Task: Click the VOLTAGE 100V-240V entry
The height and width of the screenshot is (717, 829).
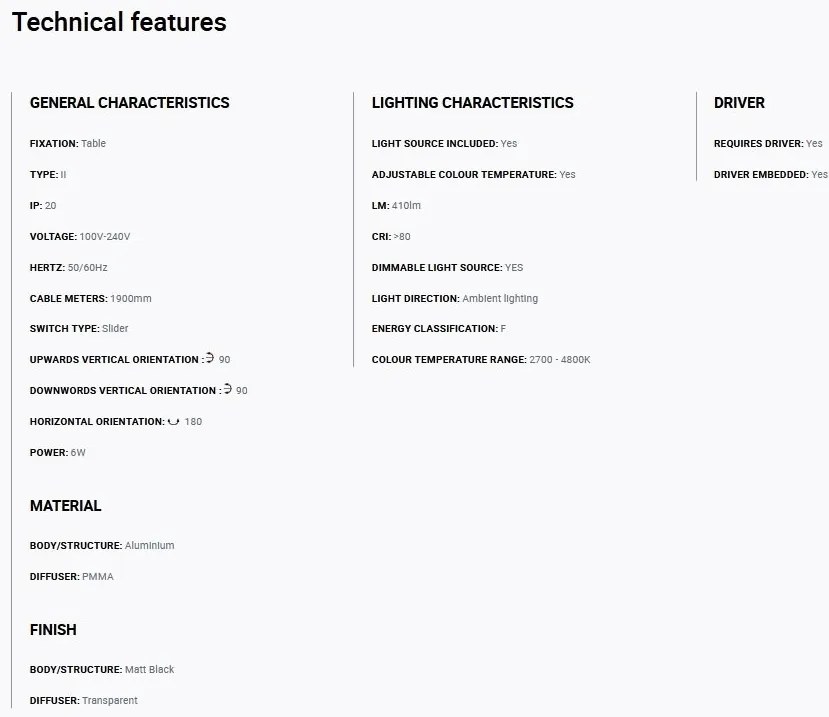Action: [x=80, y=236]
